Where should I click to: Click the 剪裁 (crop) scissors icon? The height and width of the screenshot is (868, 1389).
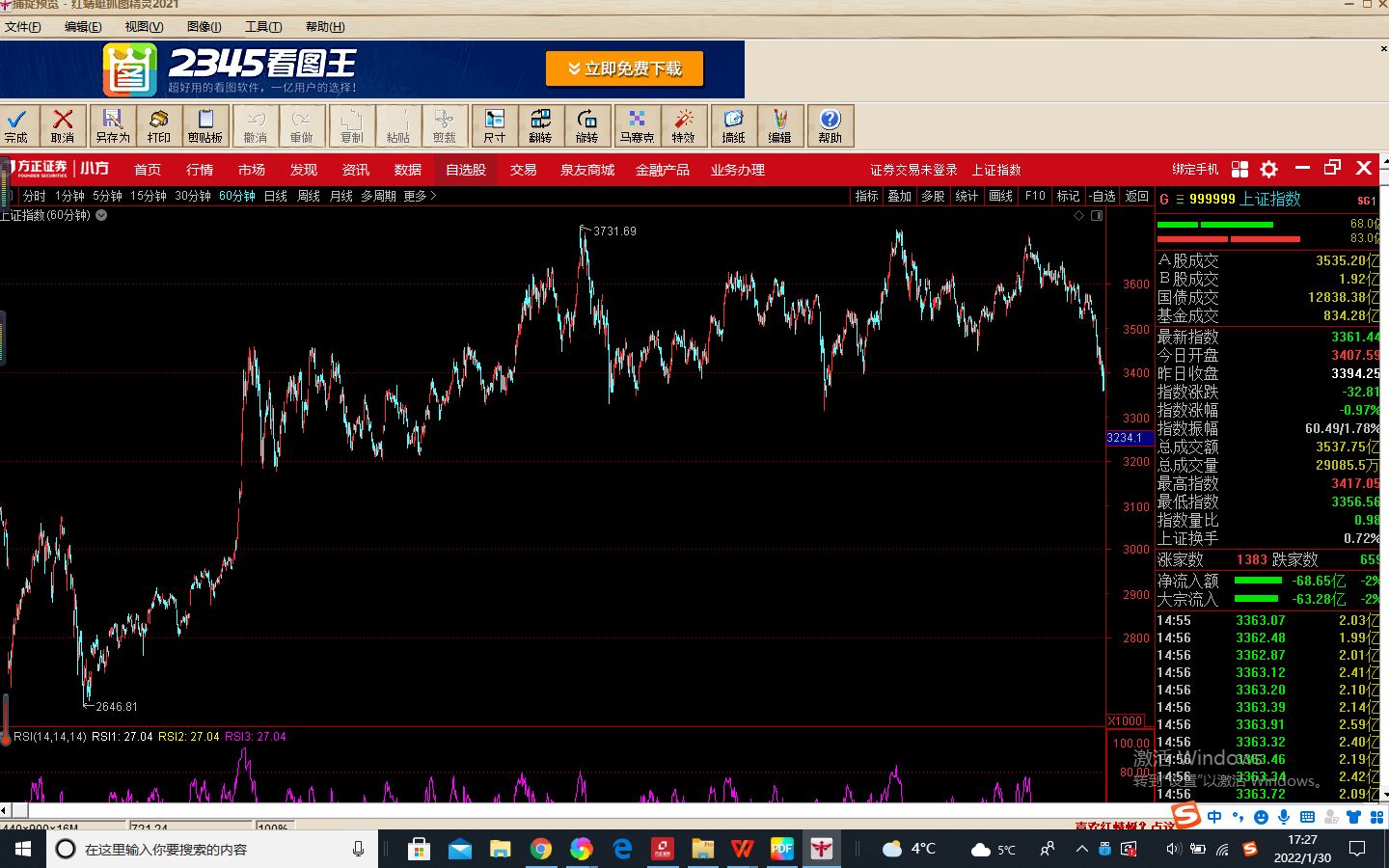coord(445,126)
